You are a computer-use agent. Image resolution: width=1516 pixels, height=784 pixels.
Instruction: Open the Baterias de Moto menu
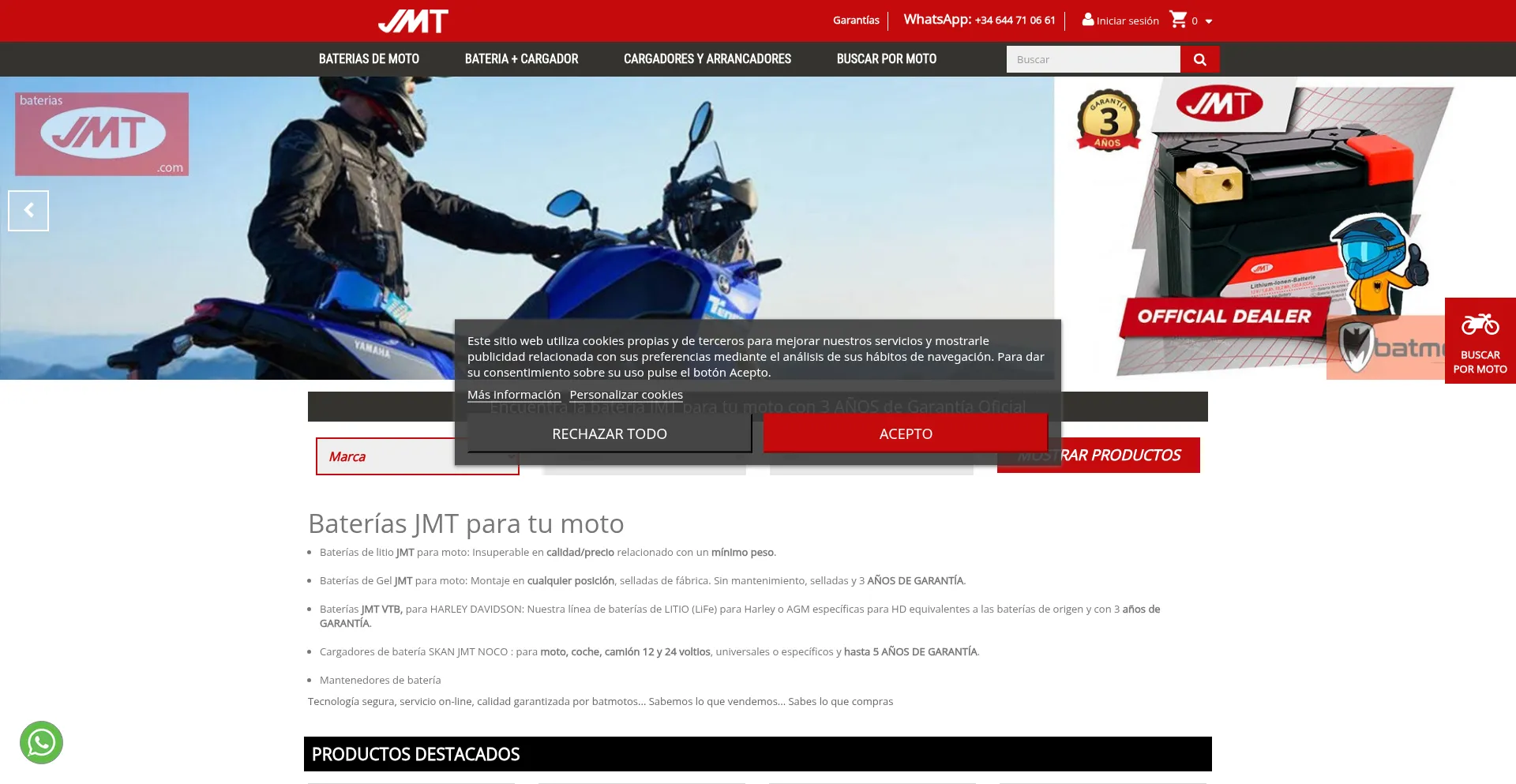tap(369, 59)
